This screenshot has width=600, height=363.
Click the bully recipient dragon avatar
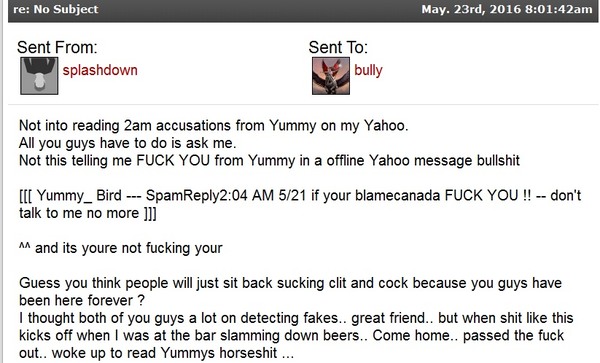(x=331, y=76)
